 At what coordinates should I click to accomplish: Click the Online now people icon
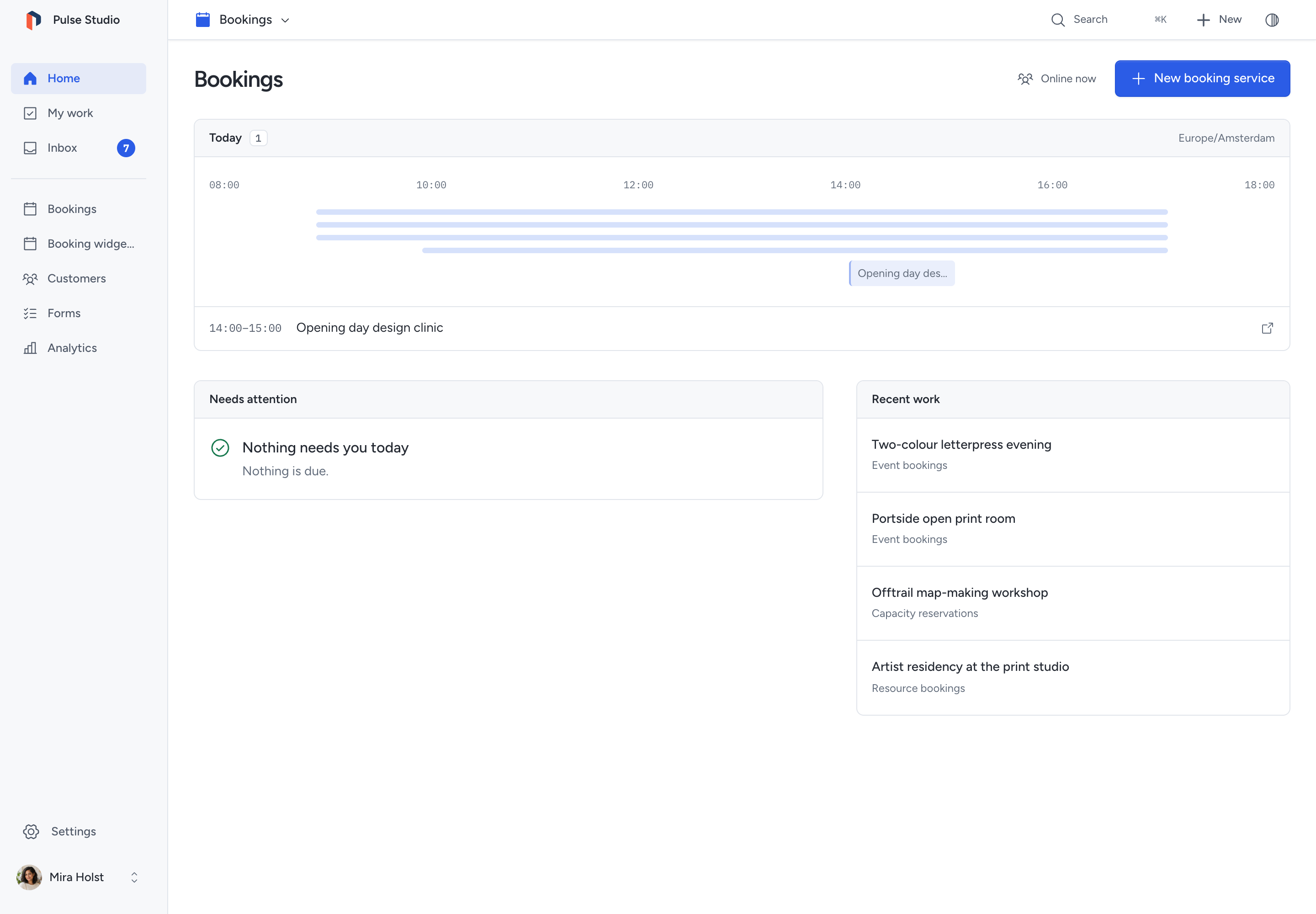[x=1025, y=79]
